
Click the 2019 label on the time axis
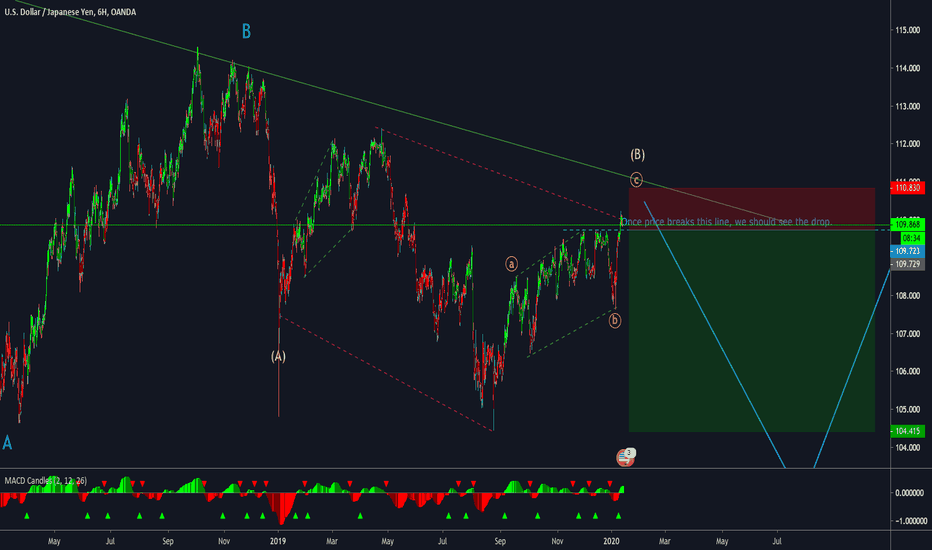coord(277,540)
